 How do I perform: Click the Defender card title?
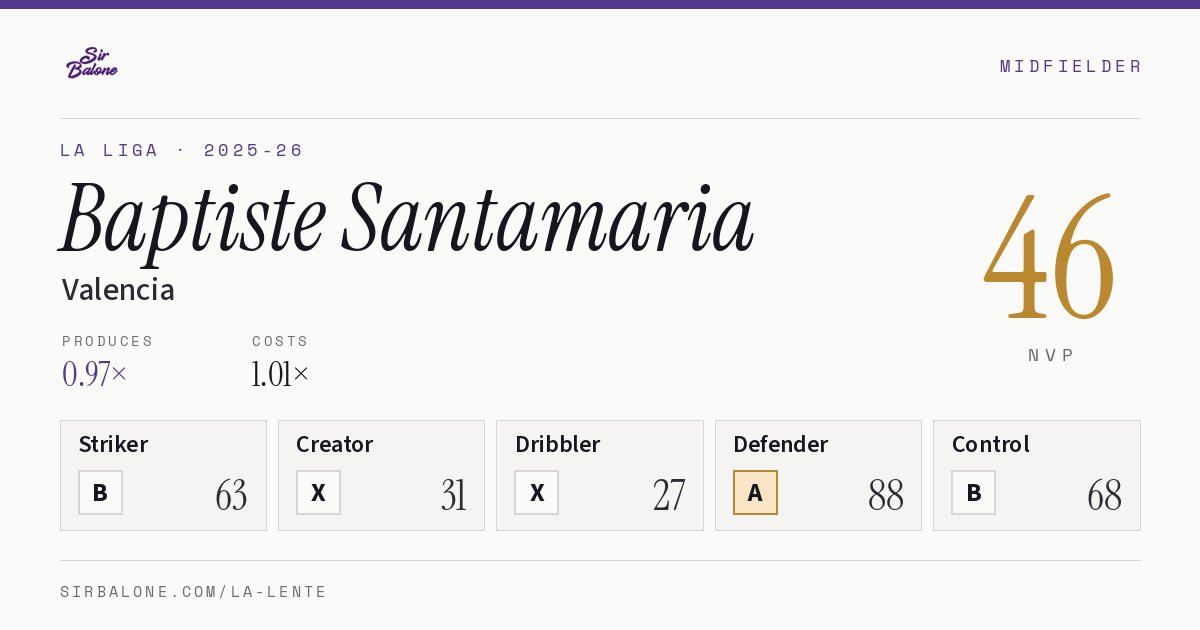781,444
